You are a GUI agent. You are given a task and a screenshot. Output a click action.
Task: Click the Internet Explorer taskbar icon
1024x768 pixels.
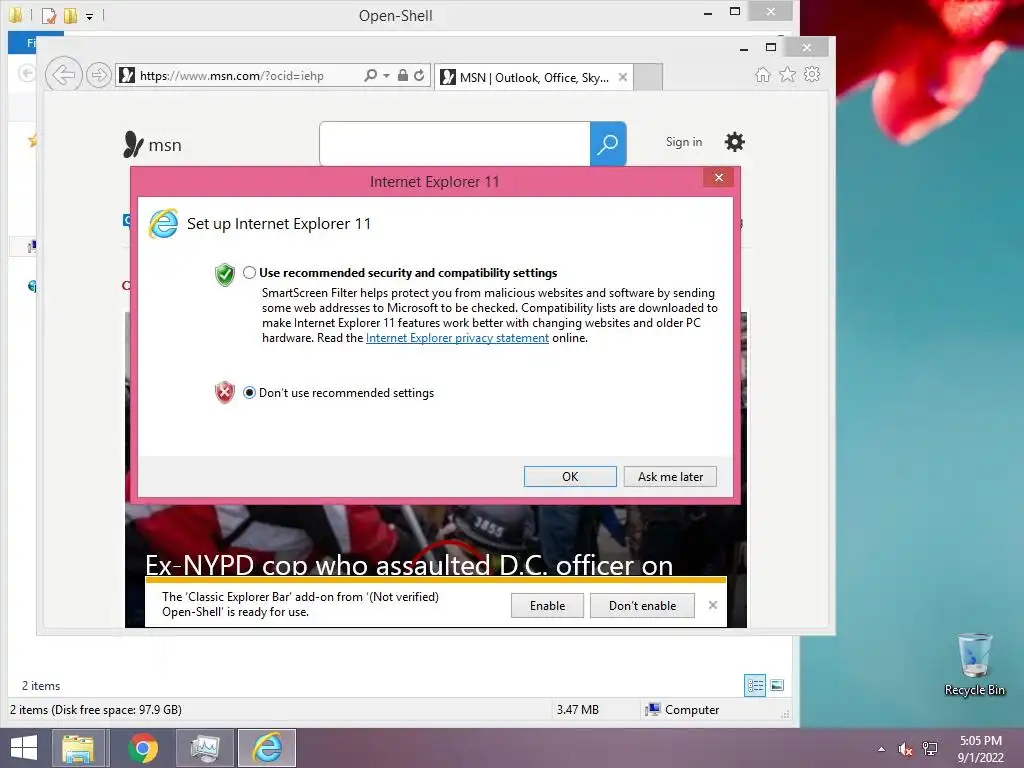pyautogui.click(x=267, y=748)
